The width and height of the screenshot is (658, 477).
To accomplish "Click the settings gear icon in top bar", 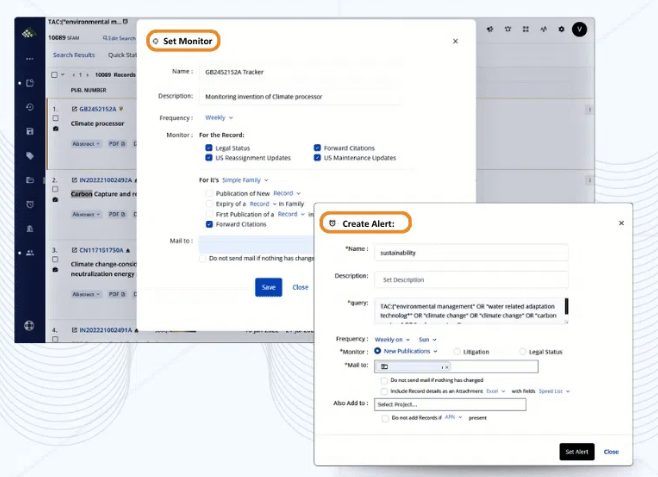I will (561, 29).
